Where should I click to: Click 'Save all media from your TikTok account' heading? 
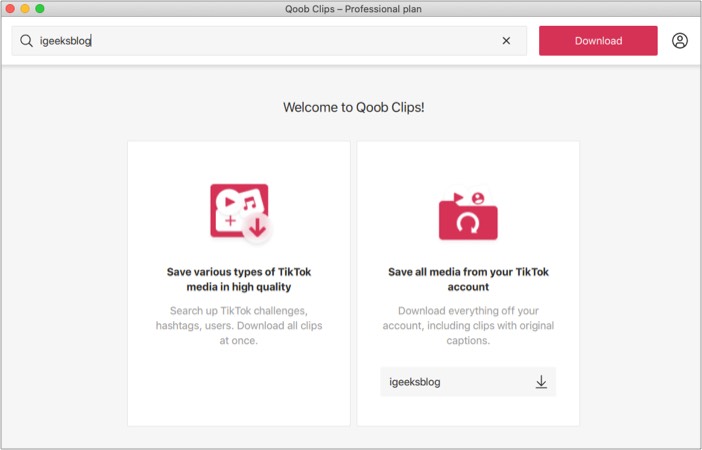coord(468,279)
